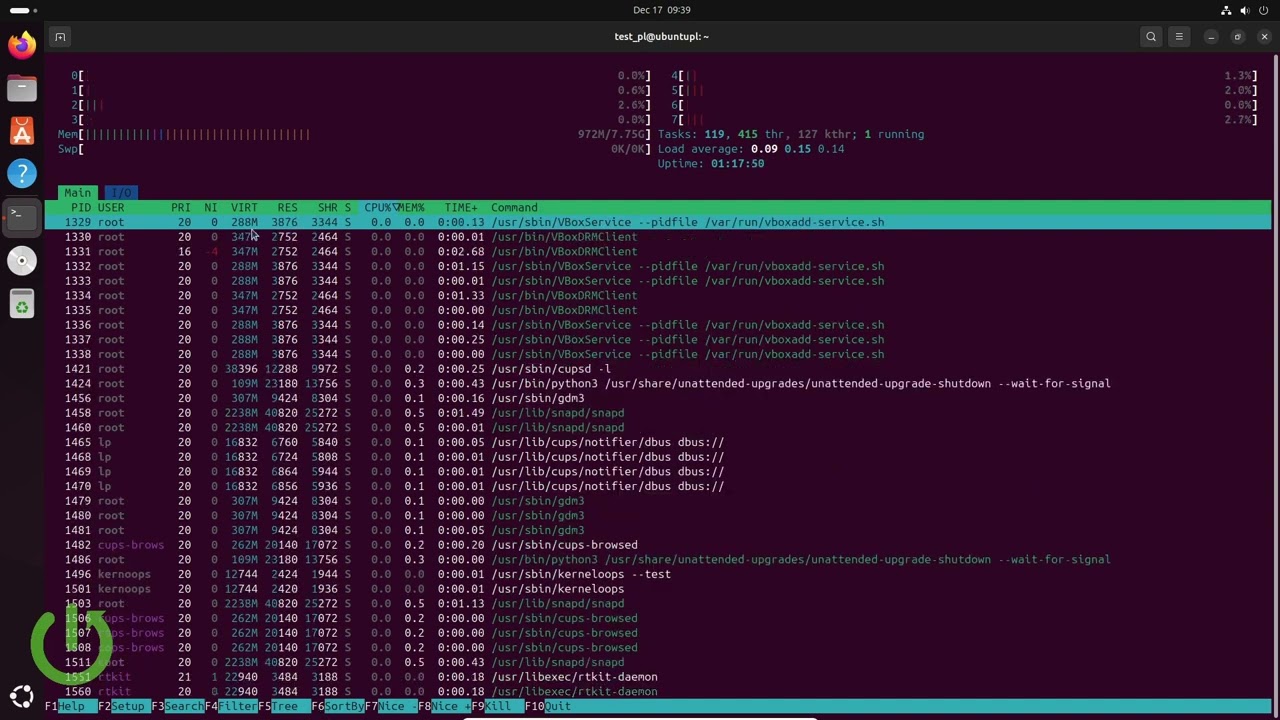Sort by the USER column header
This screenshot has height=720, width=1280.
tap(111, 207)
